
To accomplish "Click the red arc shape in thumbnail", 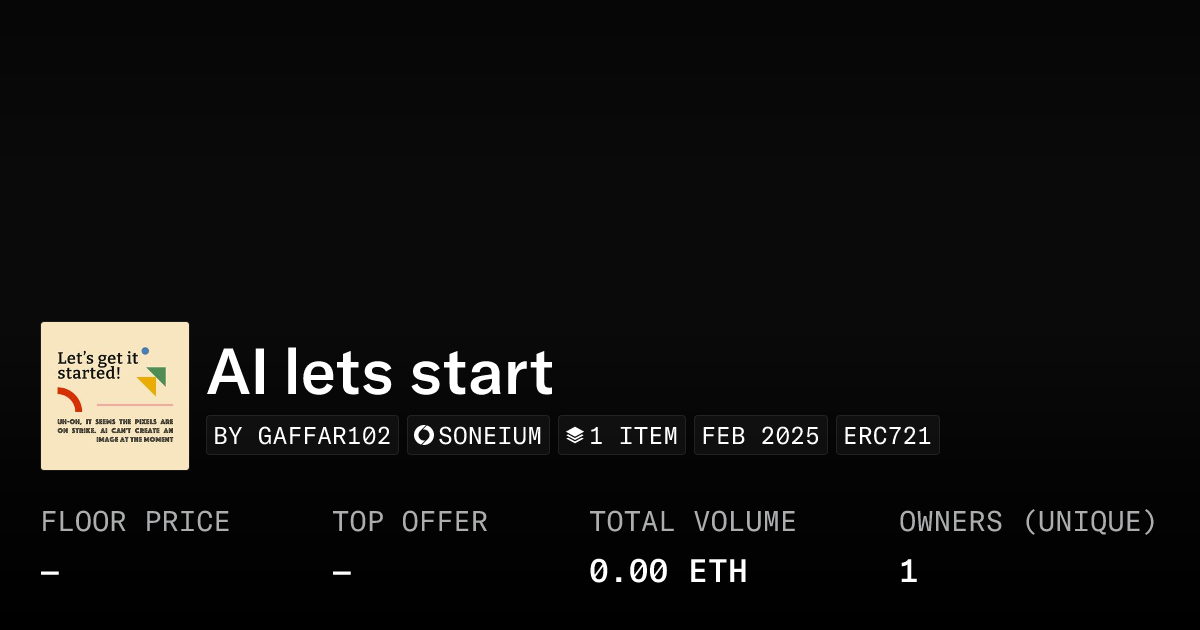I will tap(70, 398).
